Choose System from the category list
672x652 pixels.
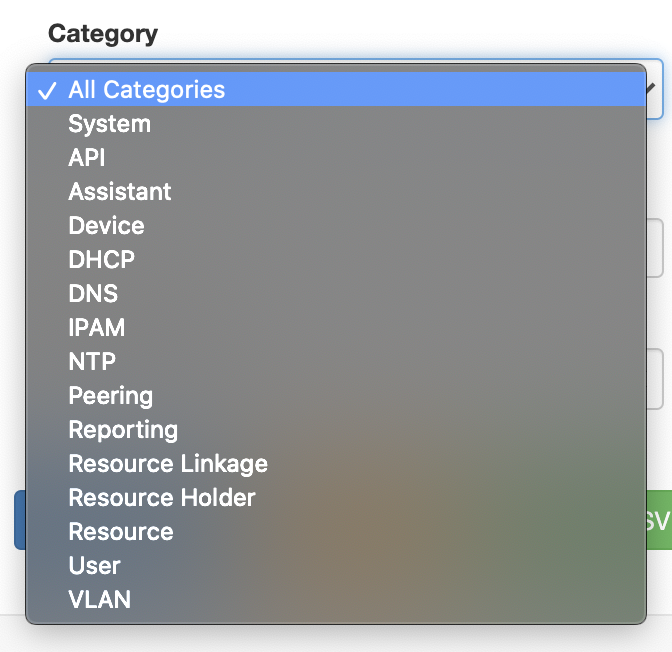coord(109,124)
